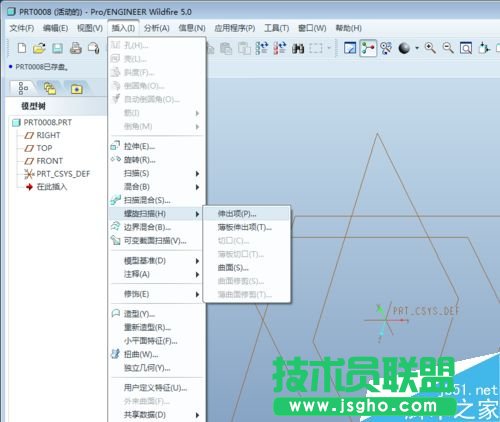Switch to the Model Tree navigator tab
The image size is (500, 422).
(23, 88)
